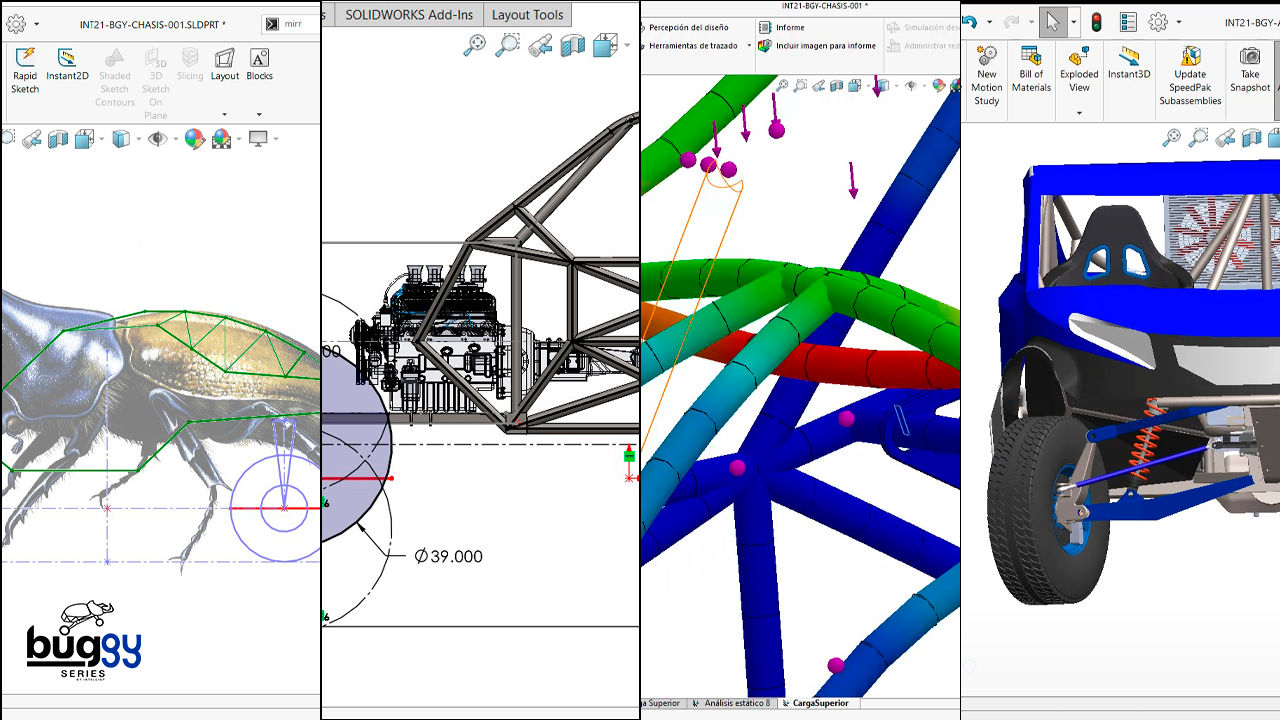This screenshot has width=1280, height=720.
Task: Switch to the SOLIDWORKS Add-Ins tab
Action: pyautogui.click(x=408, y=15)
